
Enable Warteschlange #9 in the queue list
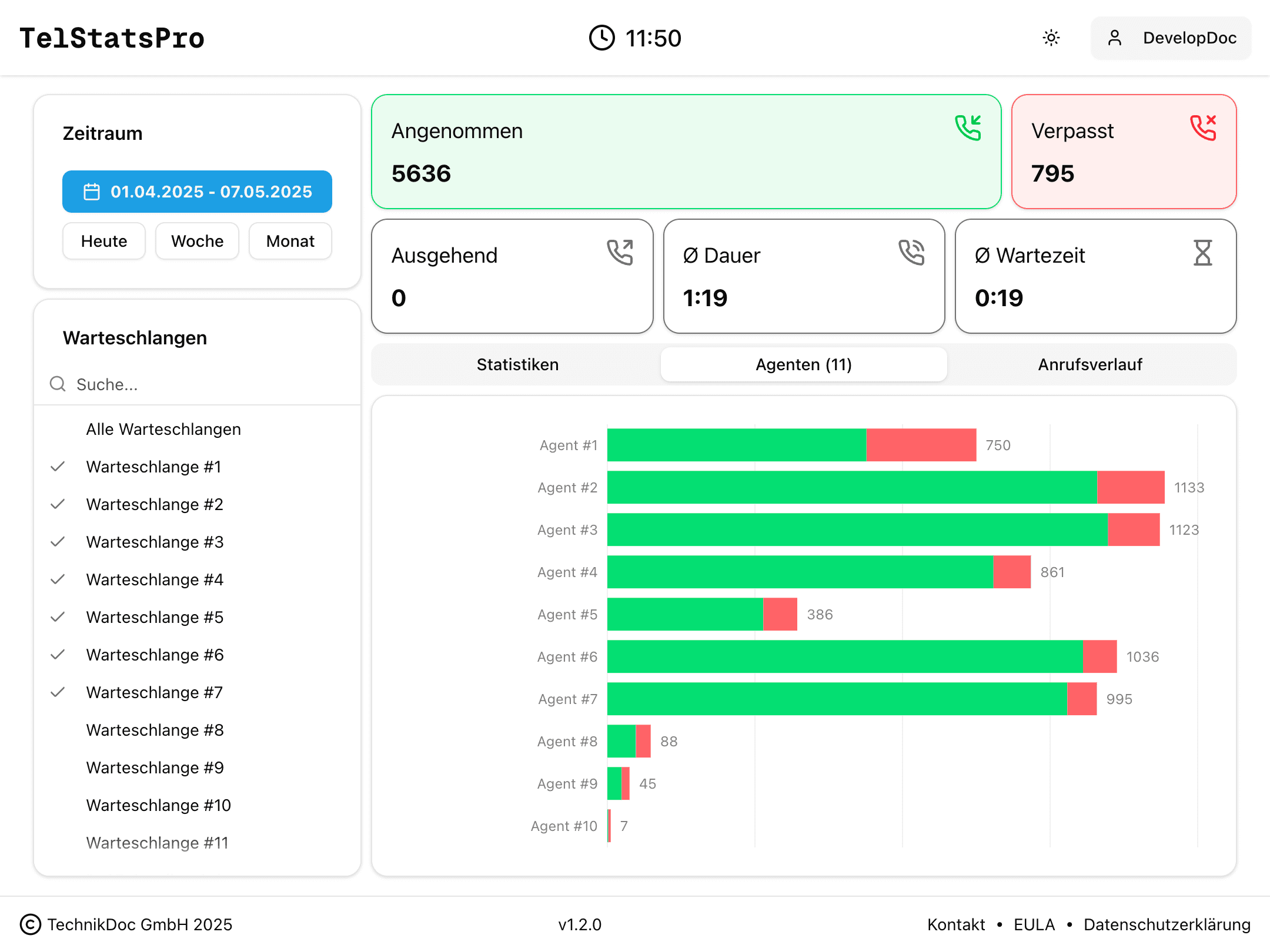[x=155, y=767]
